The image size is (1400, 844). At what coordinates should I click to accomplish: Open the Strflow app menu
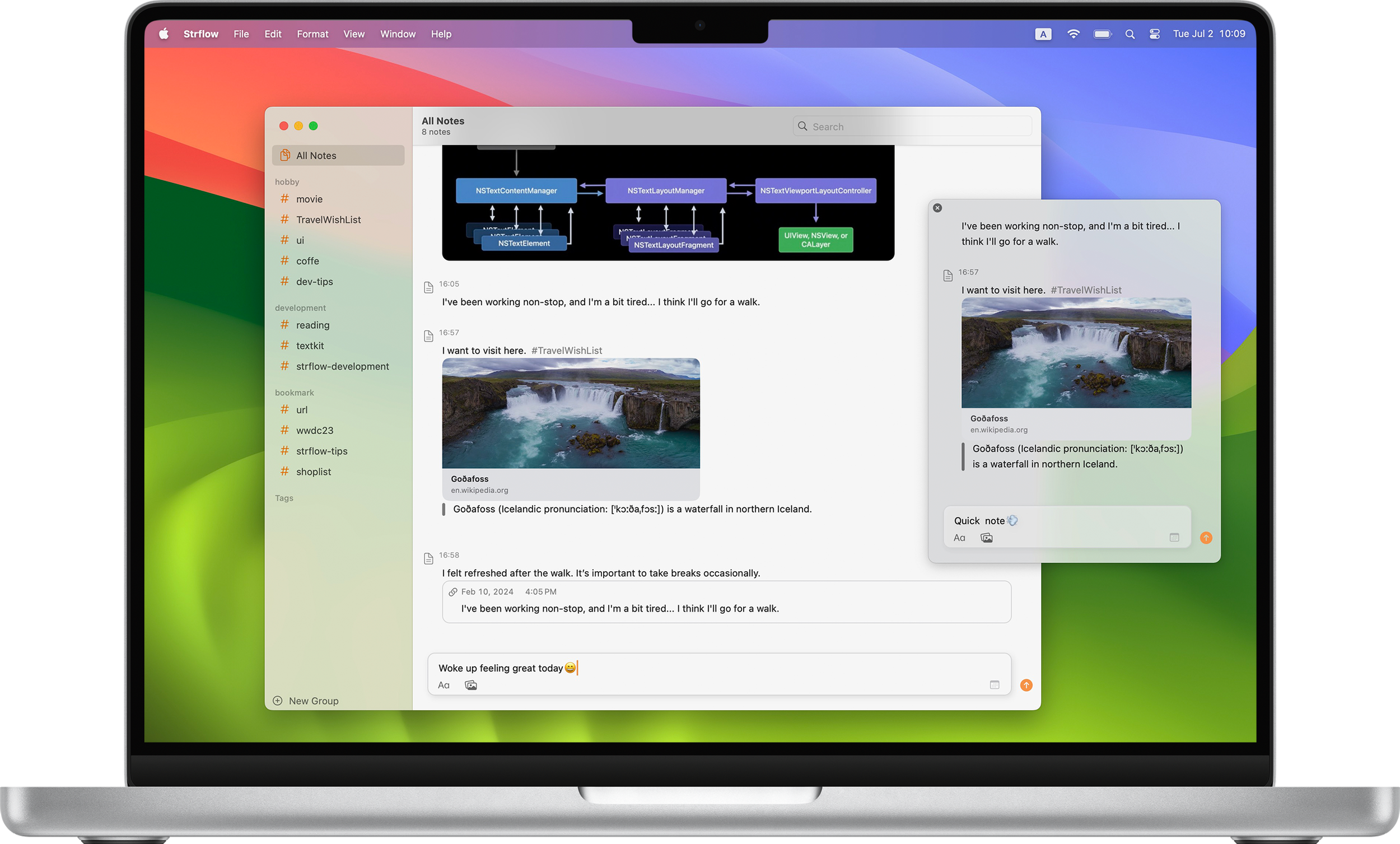click(200, 34)
